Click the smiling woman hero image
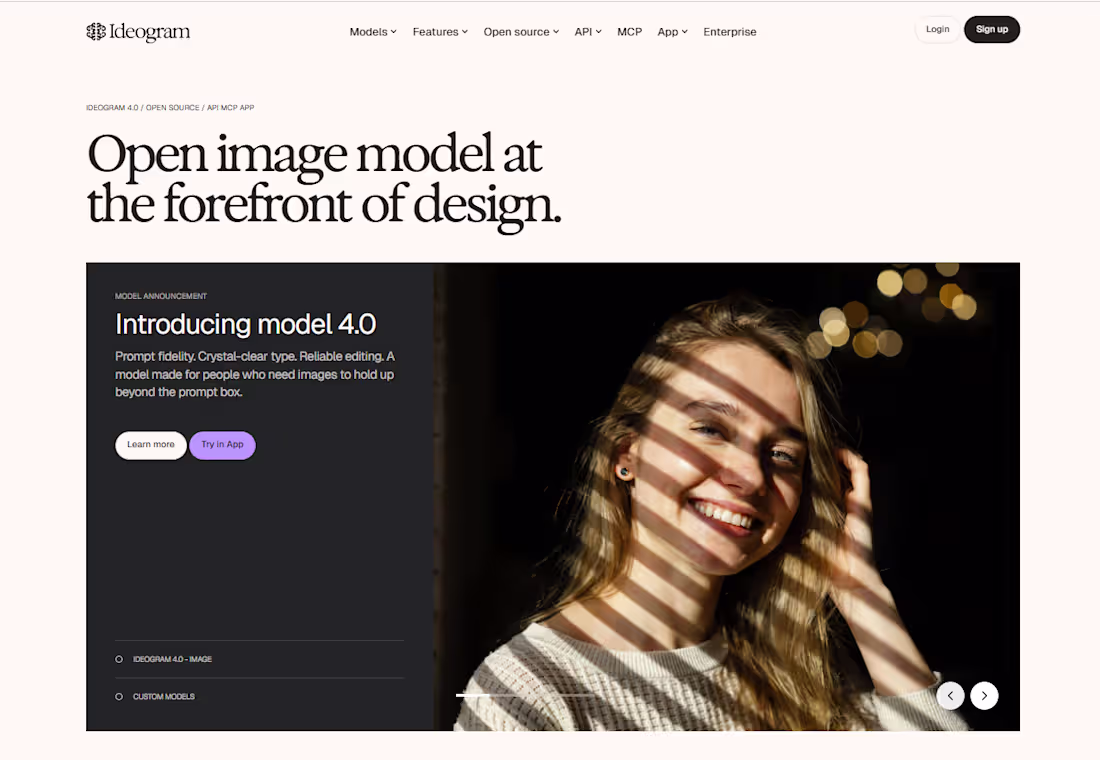Image resolution: width=1100 pixels, height=760 pixels. pyautogui.click(x=726, y=497)
